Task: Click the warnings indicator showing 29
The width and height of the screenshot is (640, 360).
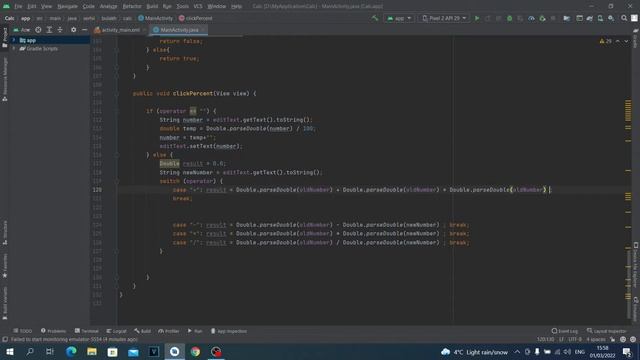Action: click(605, 41)
